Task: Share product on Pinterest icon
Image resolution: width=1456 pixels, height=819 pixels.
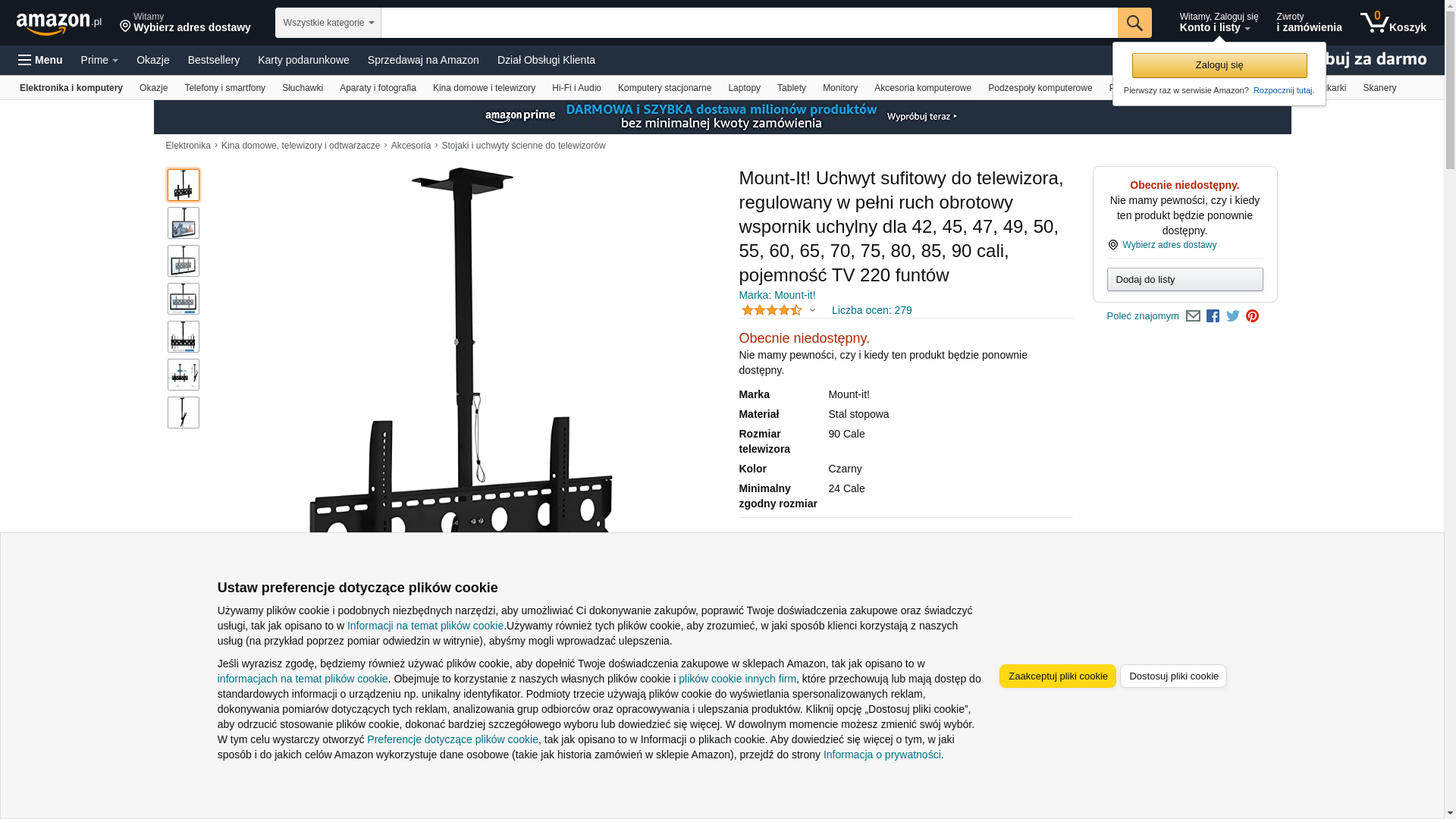Action: pyautogui.click(x=1252, y=316)
